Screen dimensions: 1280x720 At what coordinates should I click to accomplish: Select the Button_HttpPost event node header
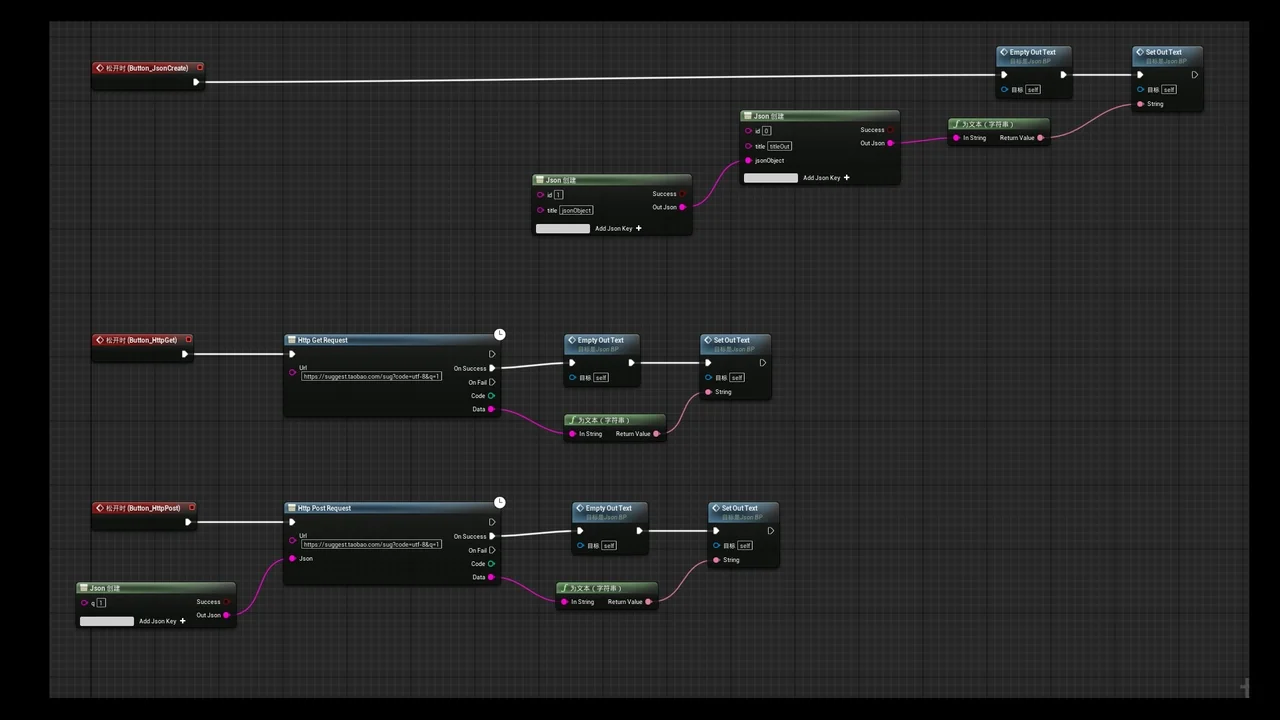tap(143, 508)
